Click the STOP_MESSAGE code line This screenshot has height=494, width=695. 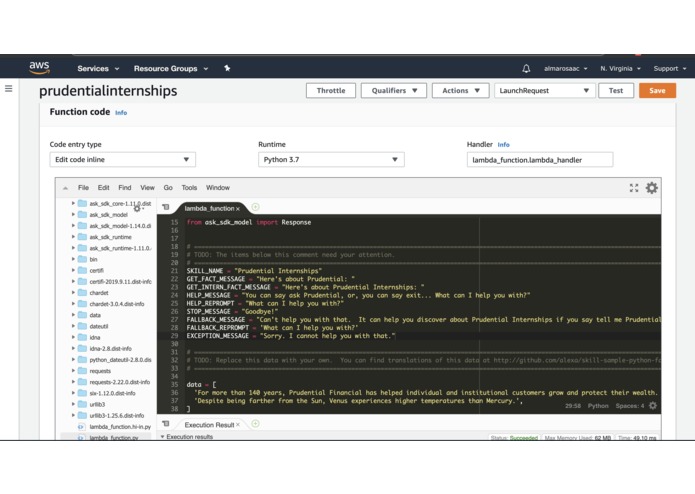(x=232, y=311)
